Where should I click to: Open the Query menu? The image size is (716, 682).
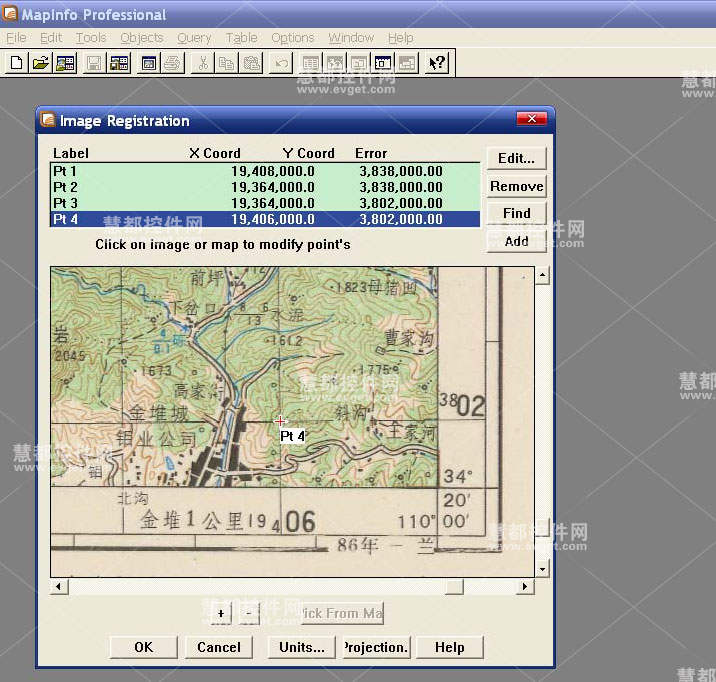(x=194, y=38)
